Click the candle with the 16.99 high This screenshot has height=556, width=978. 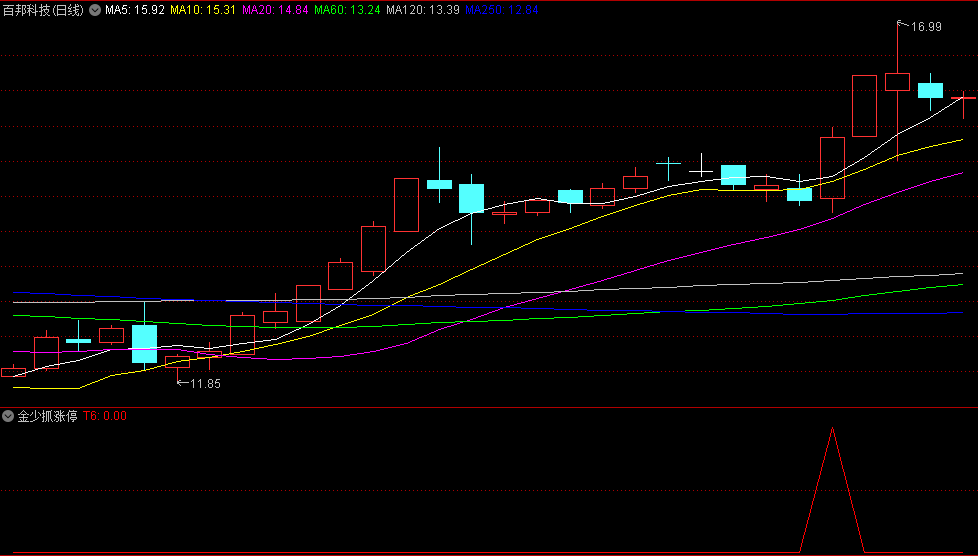click(898, 82)
